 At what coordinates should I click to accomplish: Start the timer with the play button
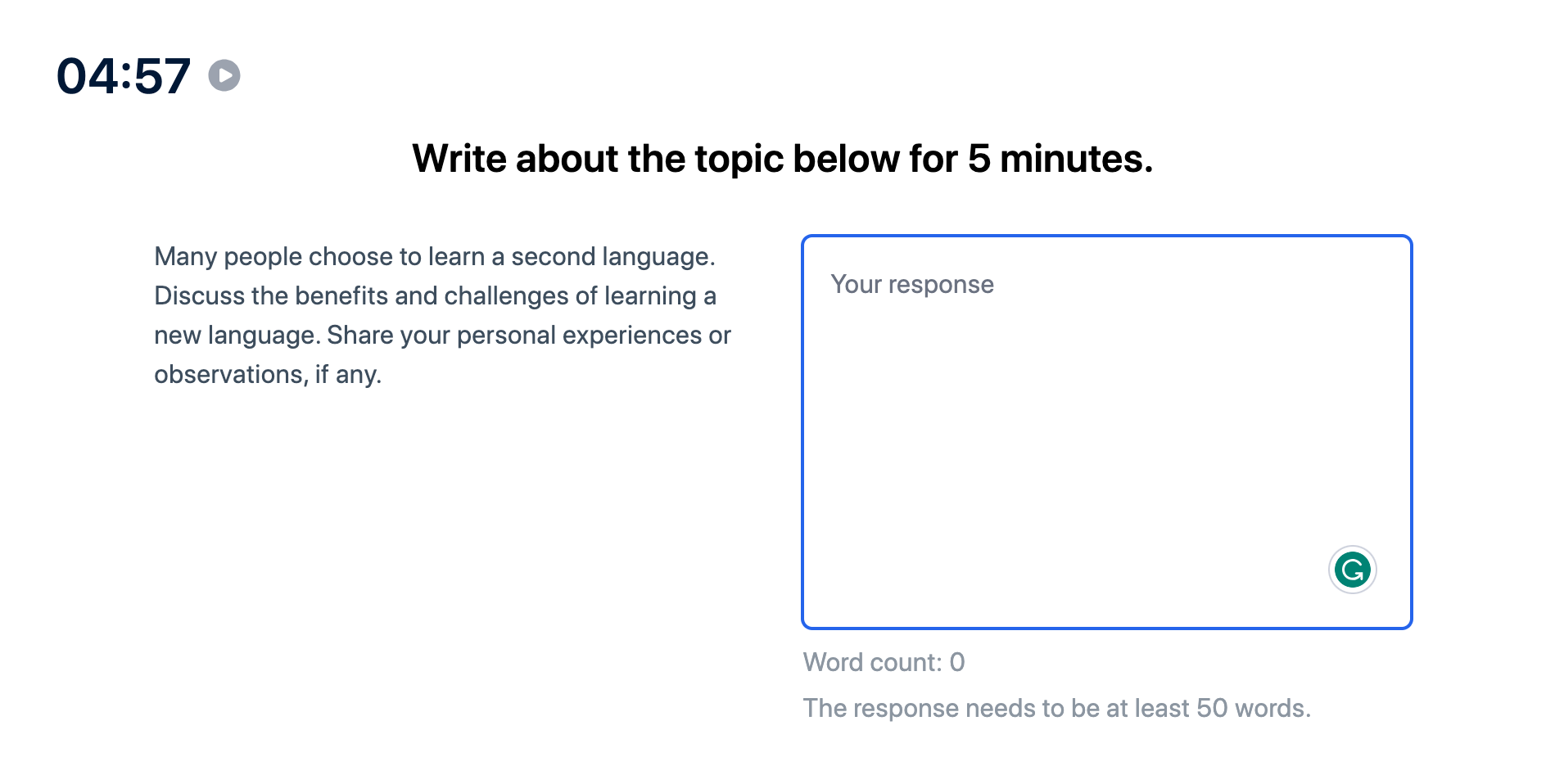pos(224,75)
